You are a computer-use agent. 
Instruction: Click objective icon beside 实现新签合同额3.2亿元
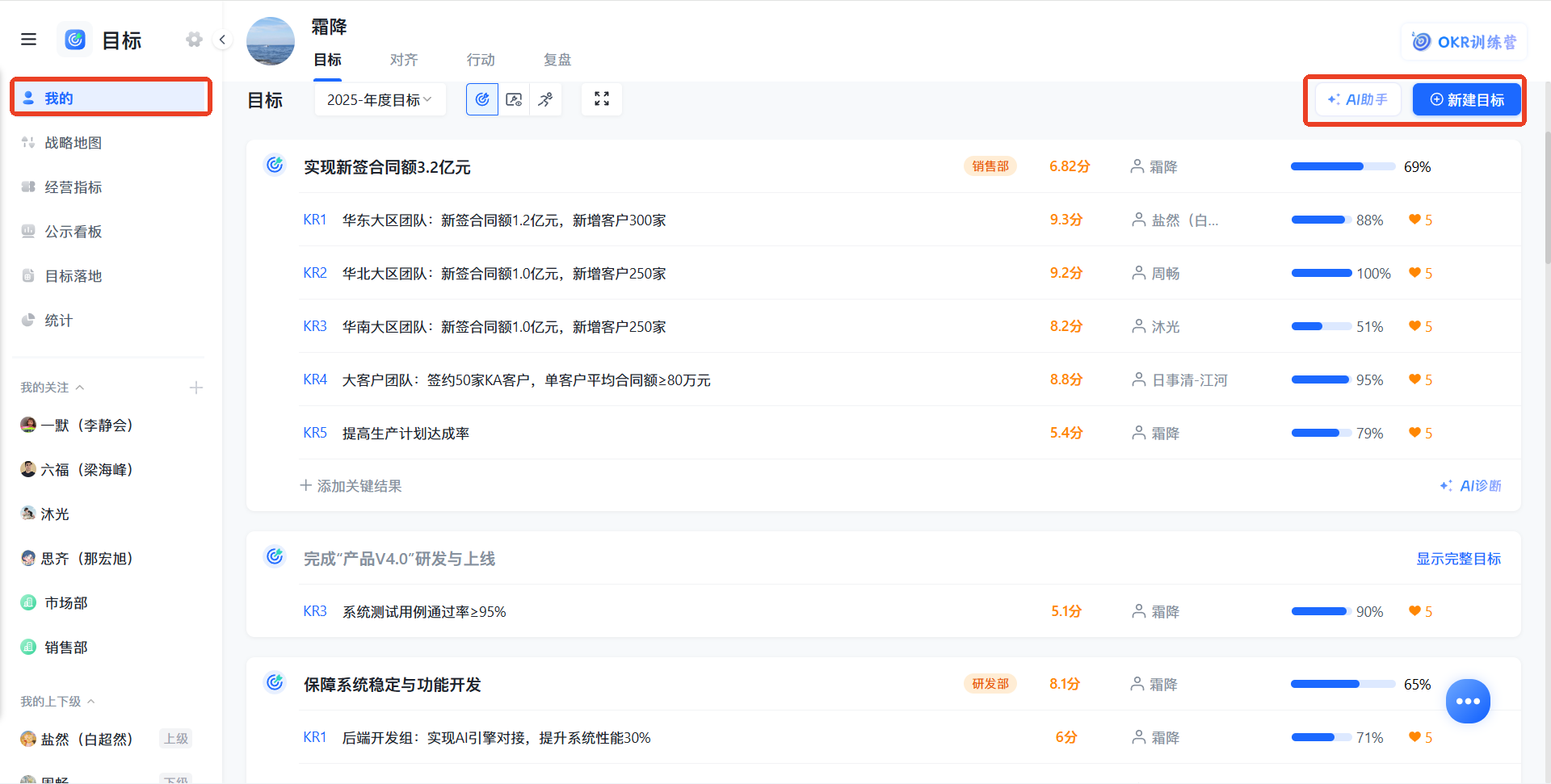click(275, 166)
